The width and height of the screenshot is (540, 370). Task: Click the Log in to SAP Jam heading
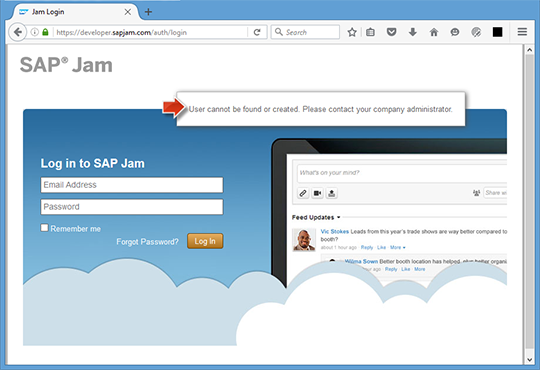pyautogui.click(x=93, y=163)
